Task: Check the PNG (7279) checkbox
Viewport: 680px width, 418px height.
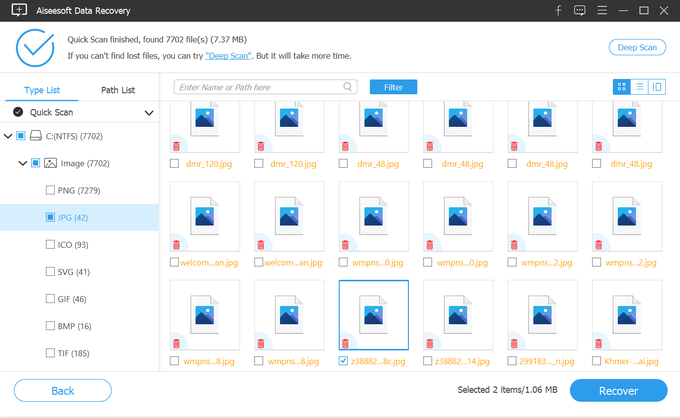Action: tap(50, 190)
